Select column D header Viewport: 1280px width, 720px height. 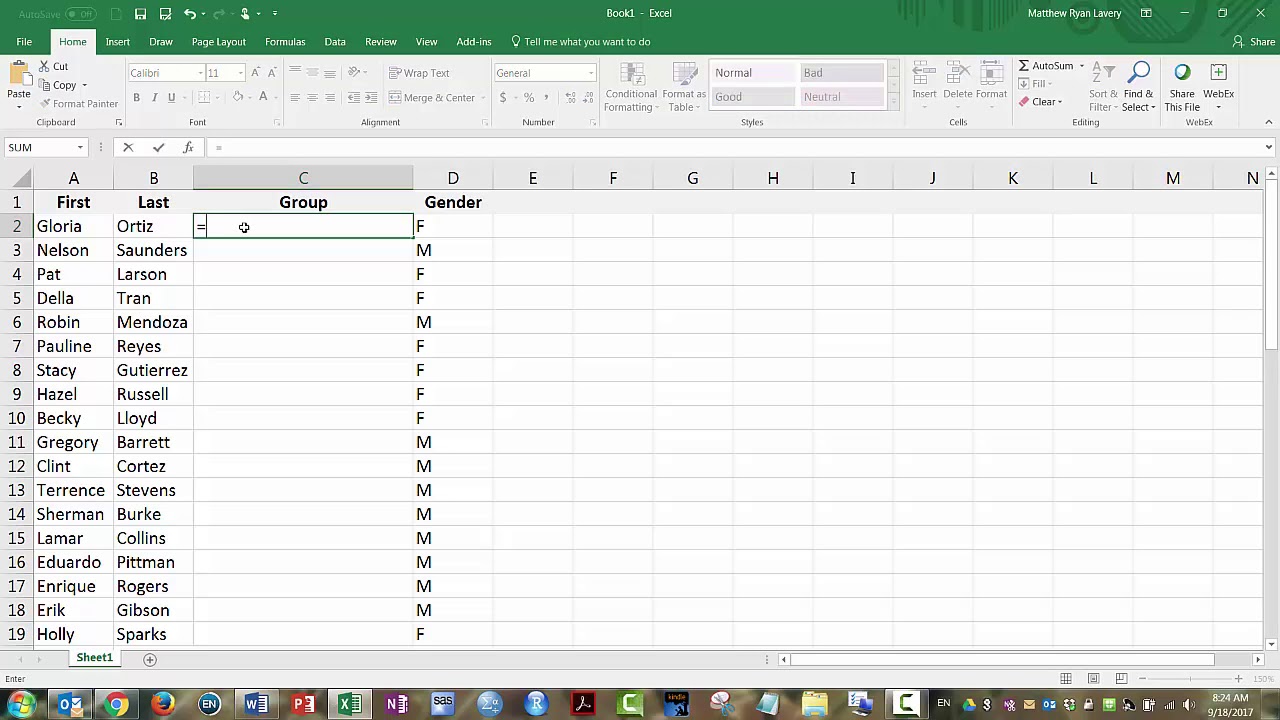coord(453,178)
